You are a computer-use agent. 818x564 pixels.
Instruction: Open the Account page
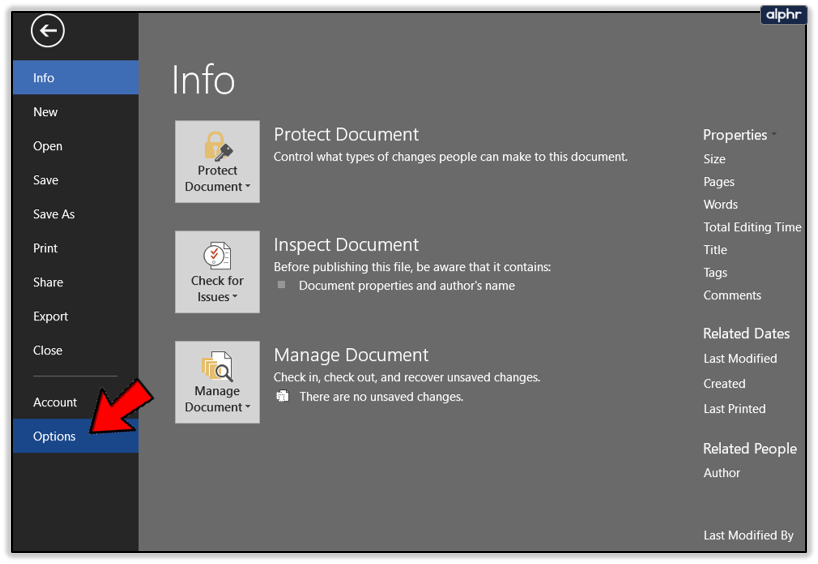76,402
